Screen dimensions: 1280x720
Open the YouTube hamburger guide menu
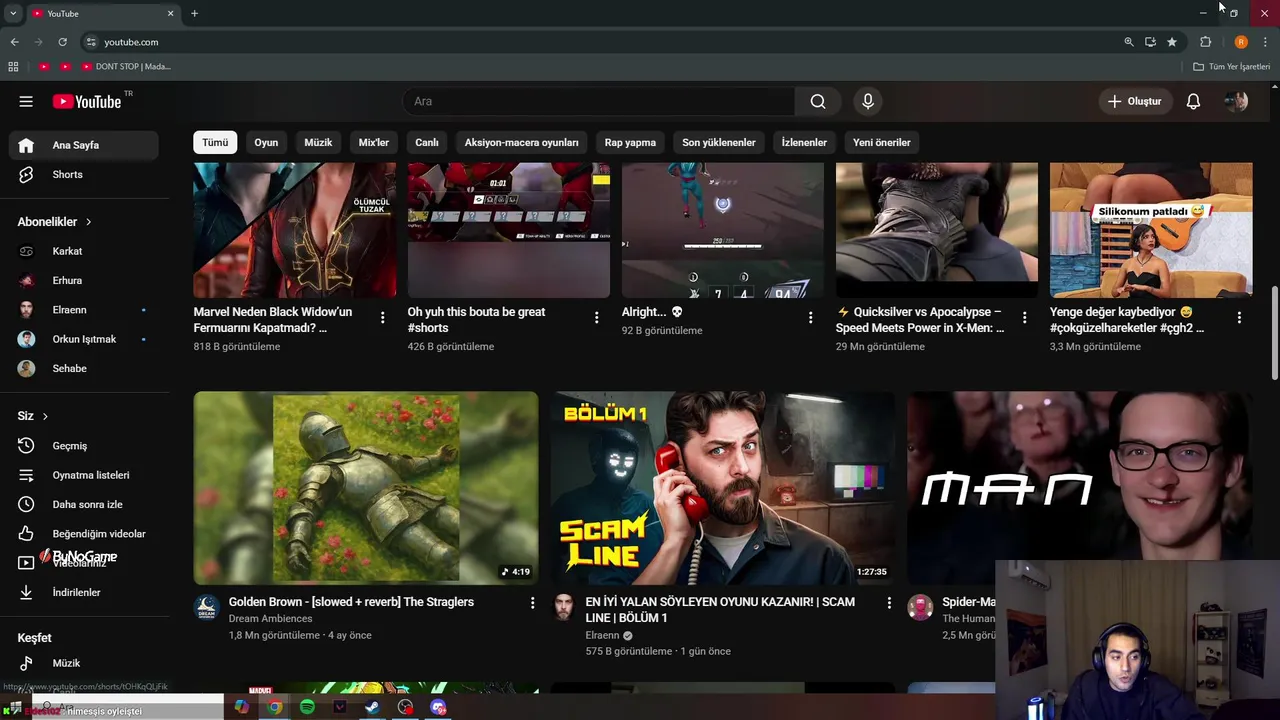tap(26, 101)
